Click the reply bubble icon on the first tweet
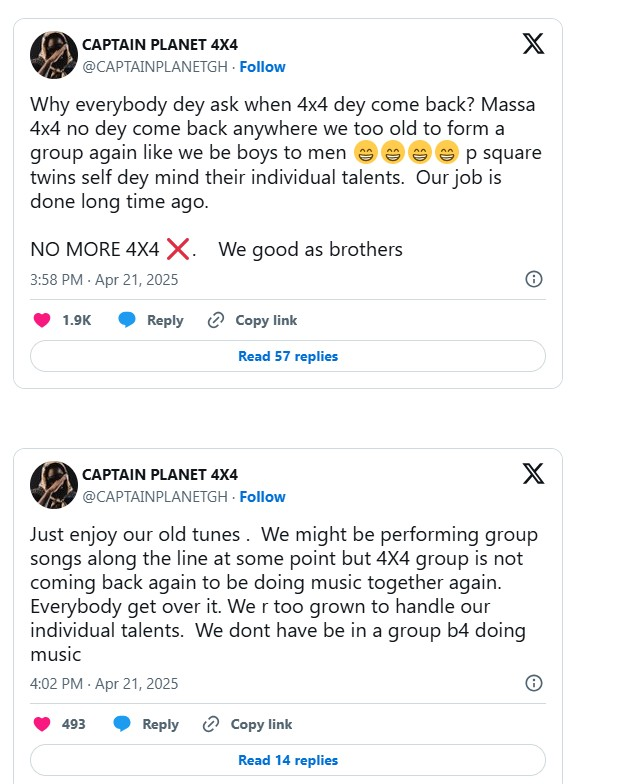 (x=127, y=320)
